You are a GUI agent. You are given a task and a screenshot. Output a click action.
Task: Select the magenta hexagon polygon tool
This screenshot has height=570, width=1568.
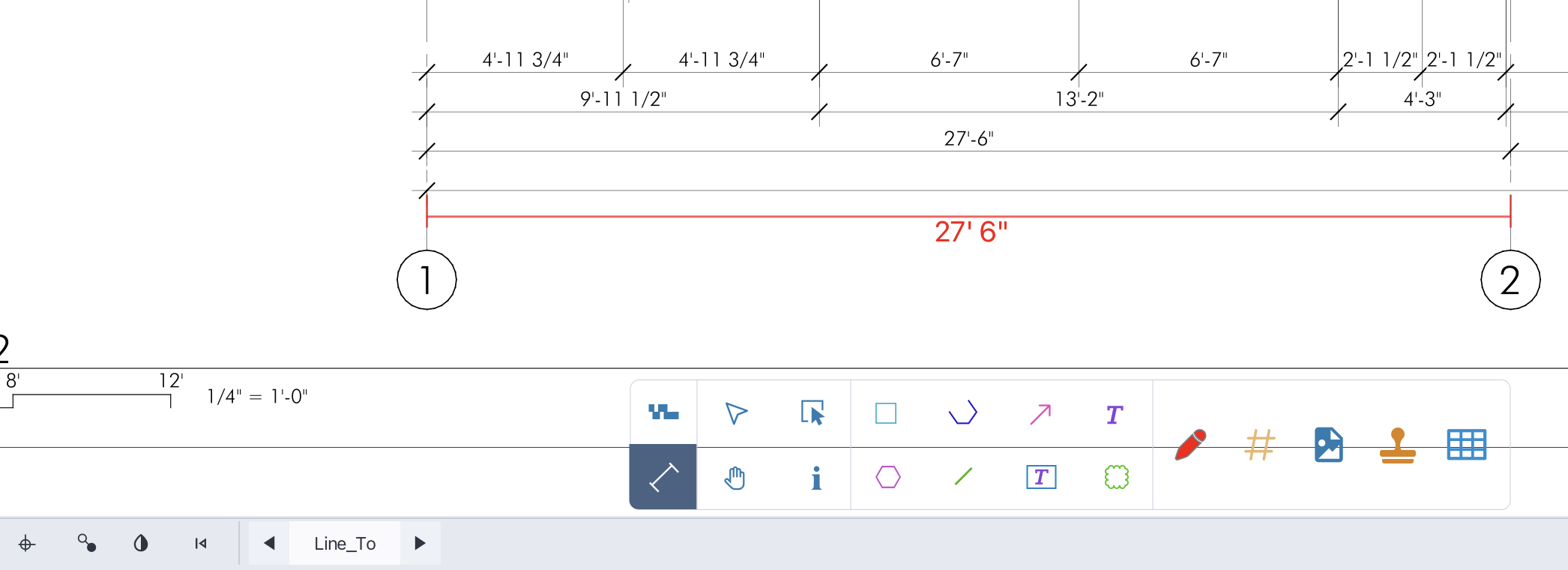(x=887, y=477)
